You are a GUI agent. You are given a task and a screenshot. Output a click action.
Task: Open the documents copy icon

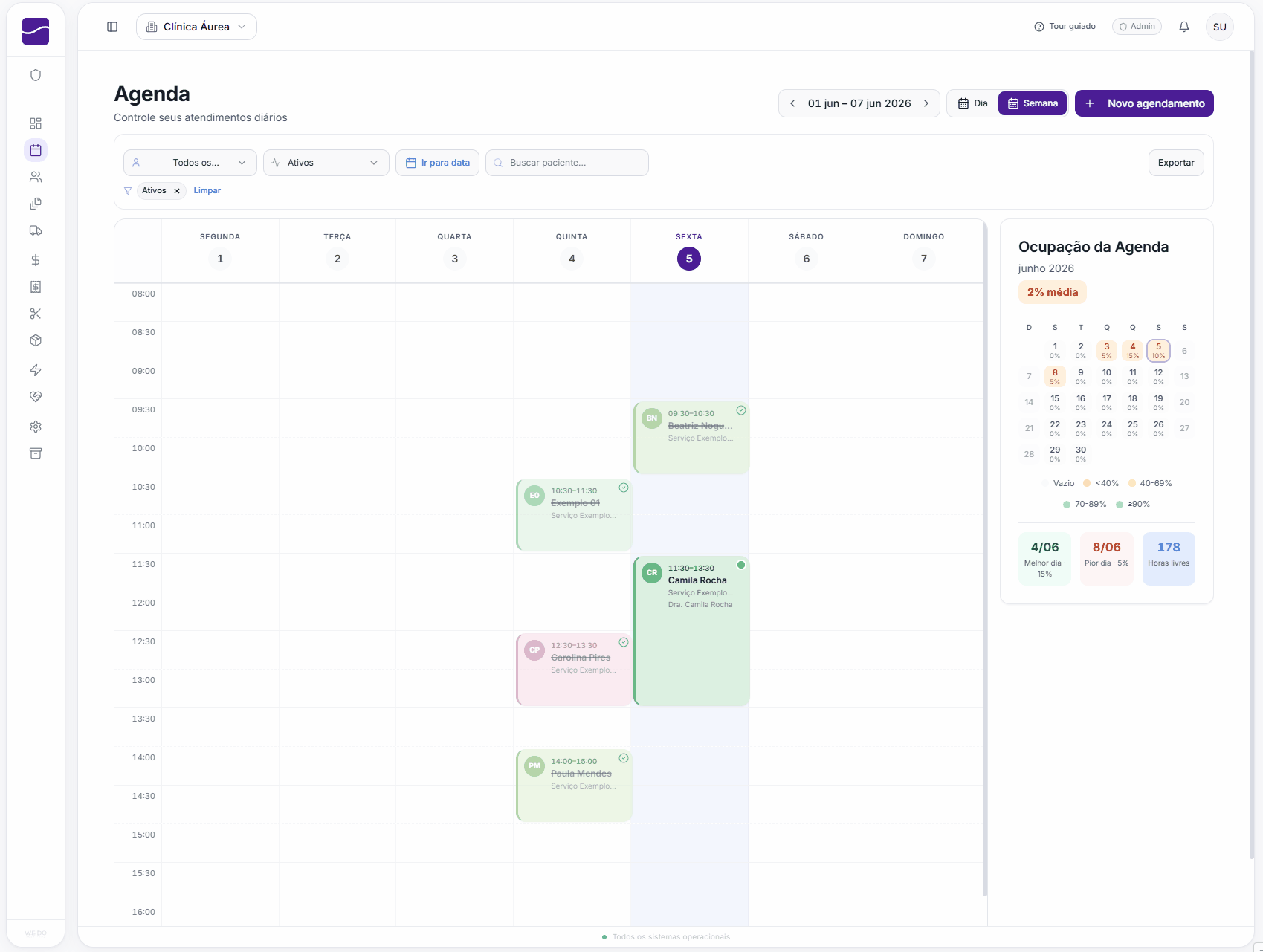(x=36, y=204)
